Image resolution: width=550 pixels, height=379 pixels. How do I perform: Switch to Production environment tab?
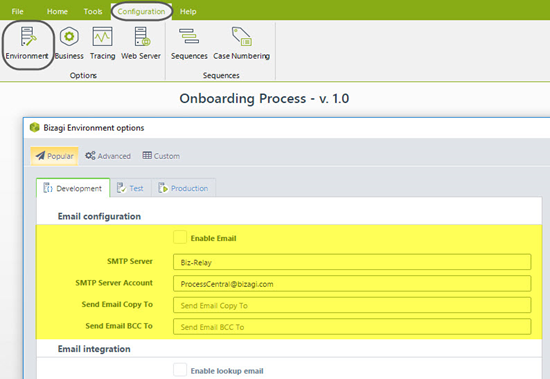tap(183, 188)
